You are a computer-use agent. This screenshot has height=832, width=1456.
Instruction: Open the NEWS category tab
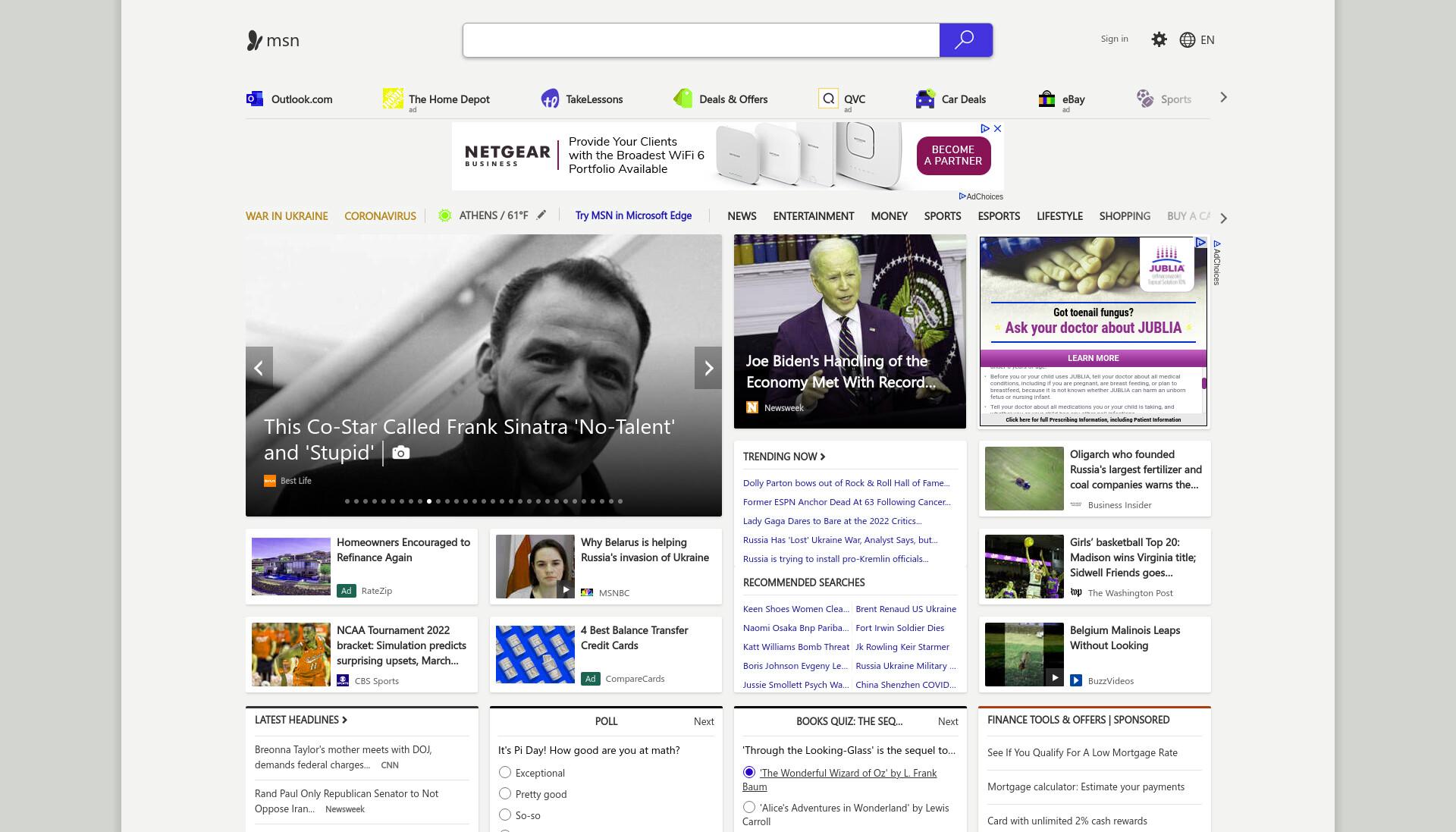pyautogui.click(x=742, y=216)
